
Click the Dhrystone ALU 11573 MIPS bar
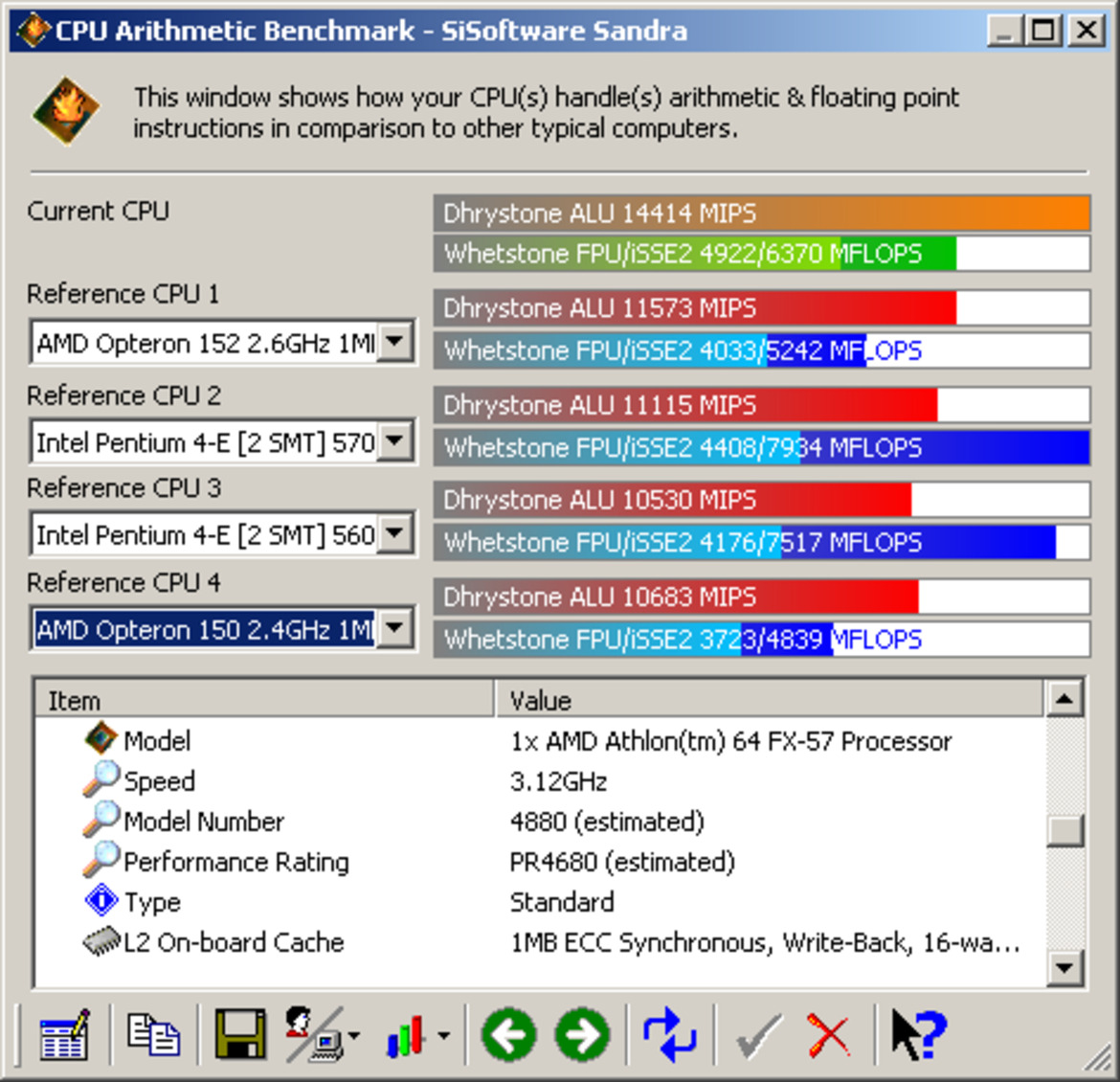(x=761, y=308)
